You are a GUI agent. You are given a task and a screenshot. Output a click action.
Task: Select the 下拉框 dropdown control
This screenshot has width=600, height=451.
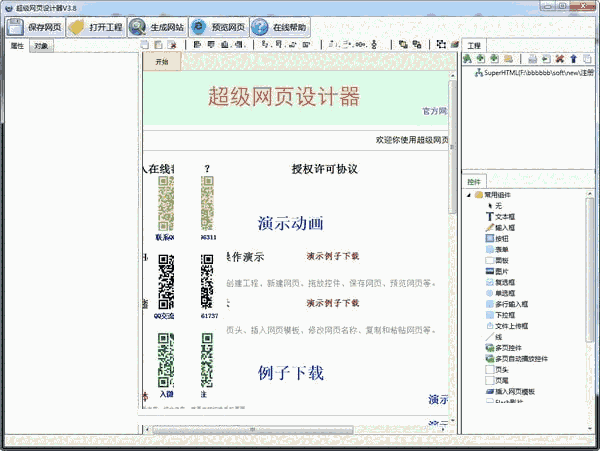point(501,315)
